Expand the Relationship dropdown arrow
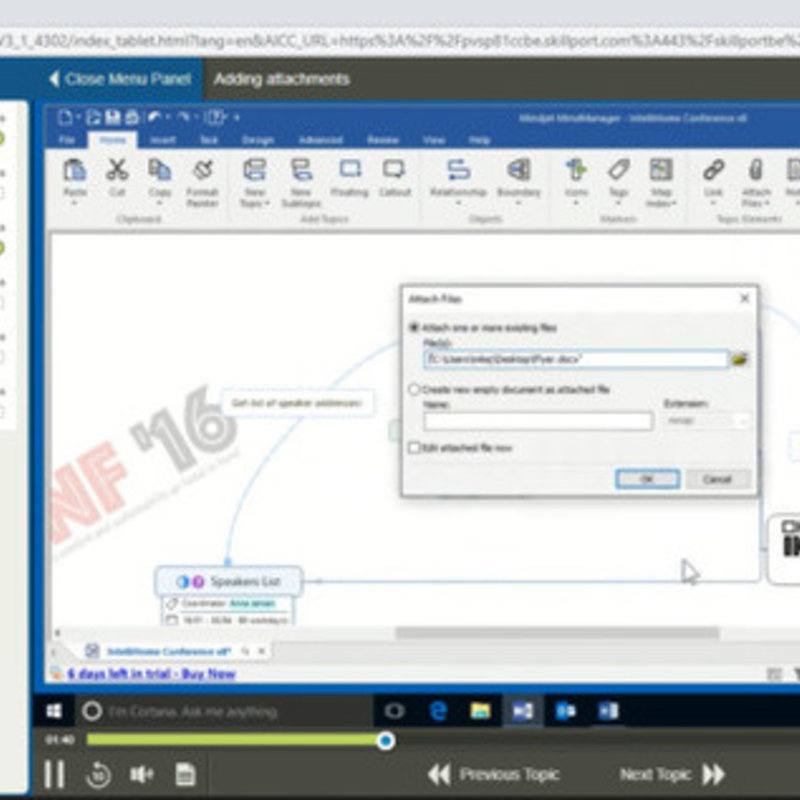 [458, 203]
